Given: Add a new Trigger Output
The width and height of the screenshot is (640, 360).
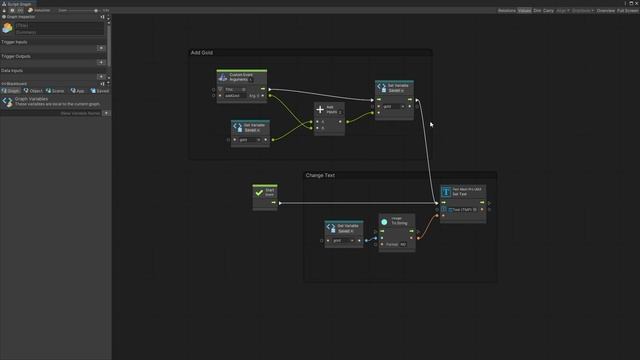Looking at the screenshot, I should coord(101,62).
